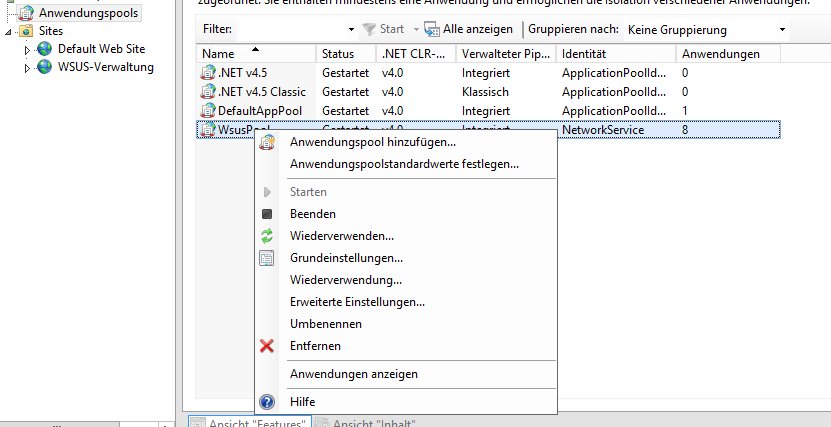Expand Default Web Site node
This screenshot has height=427, width=831.
28,50
